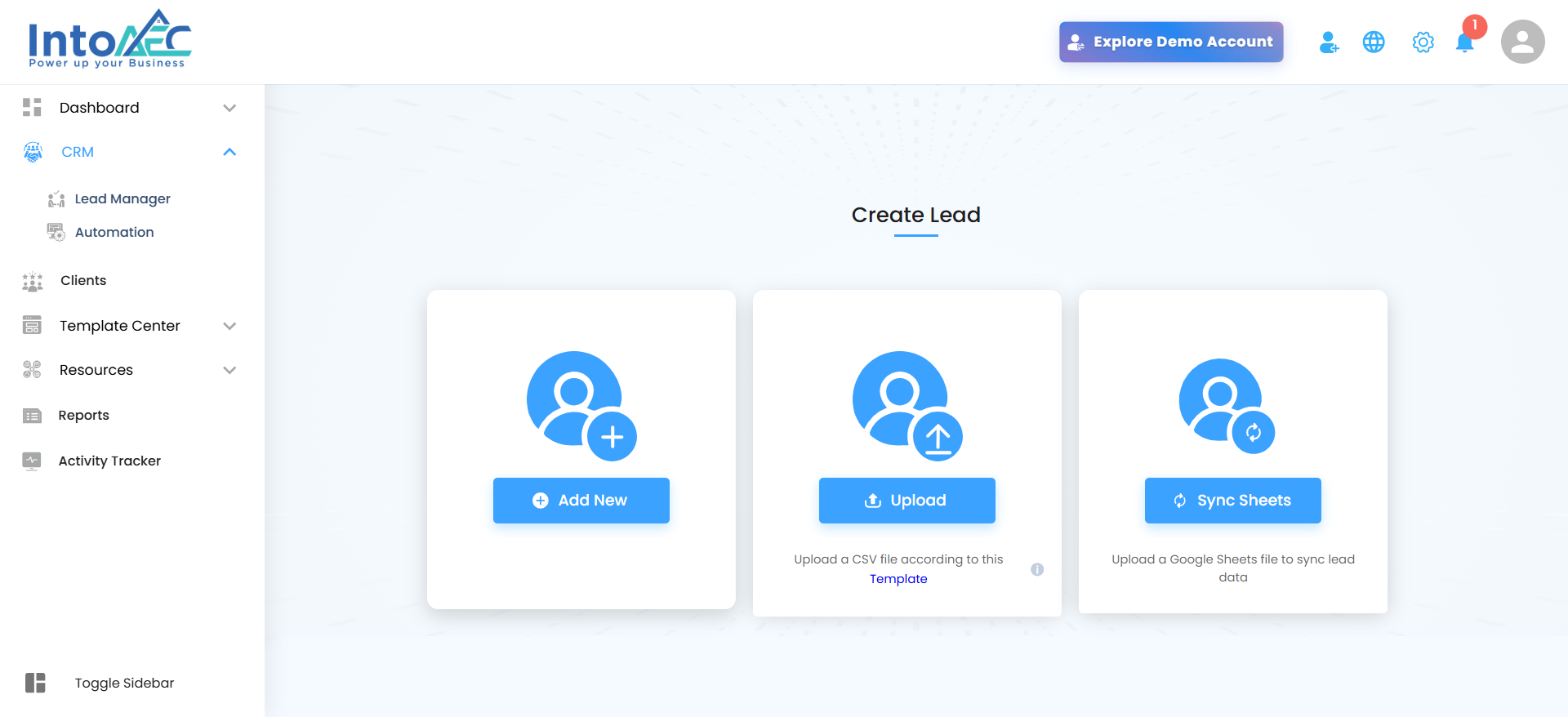This screenshot has height=717, width=1568.
Task: Click the Create Lead heading
Action: coord(916,215)
